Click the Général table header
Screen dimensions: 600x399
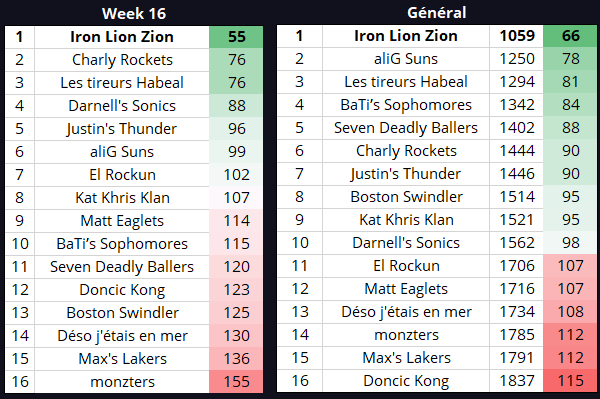pos(437,13)
